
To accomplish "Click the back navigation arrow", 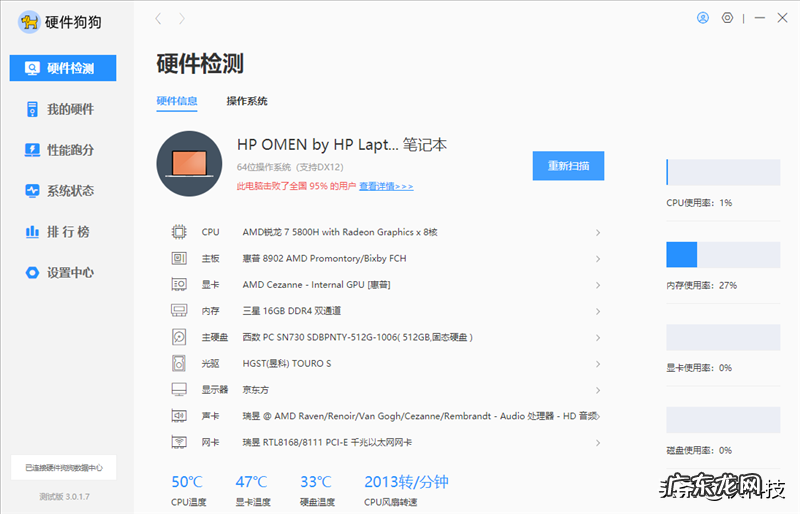I will click(158, 19).
